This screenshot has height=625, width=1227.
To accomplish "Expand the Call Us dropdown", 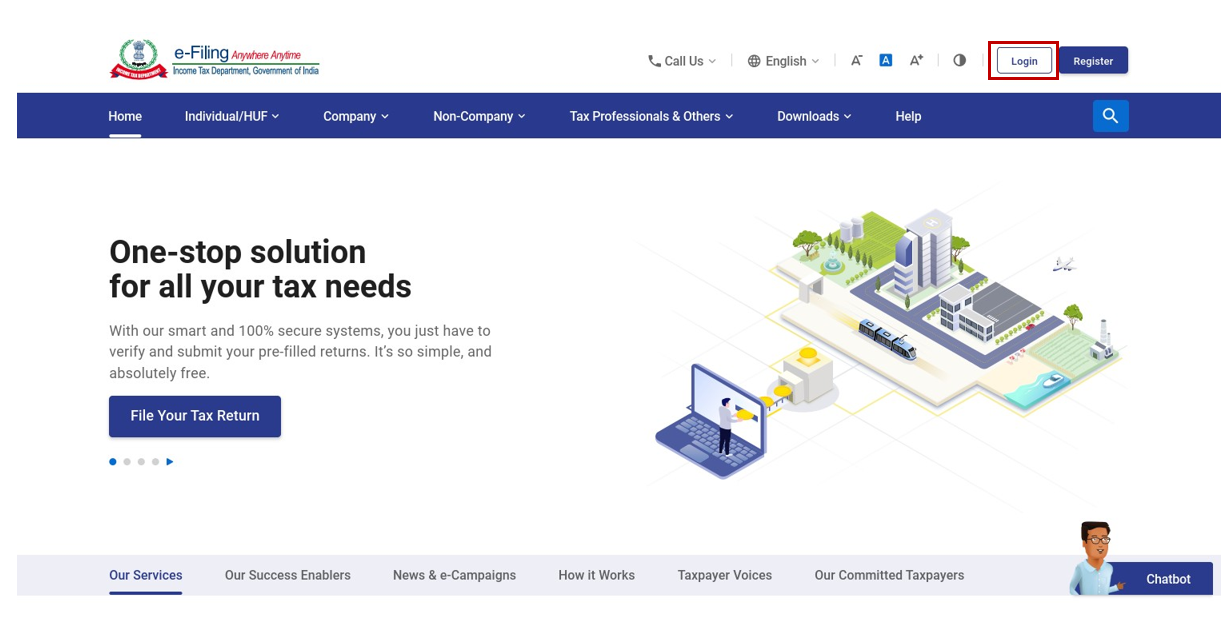I will tap(682, 61).
